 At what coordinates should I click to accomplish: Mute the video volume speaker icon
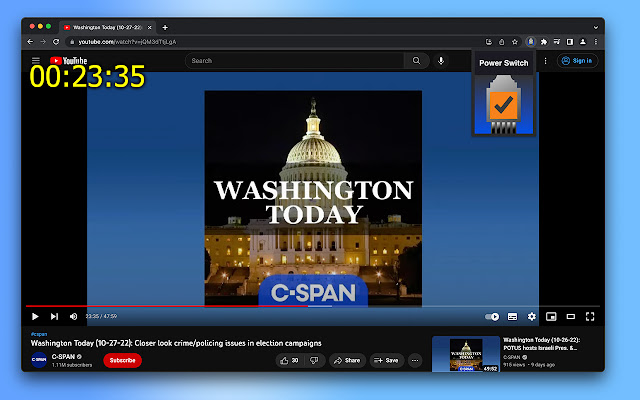coord(73,316)
